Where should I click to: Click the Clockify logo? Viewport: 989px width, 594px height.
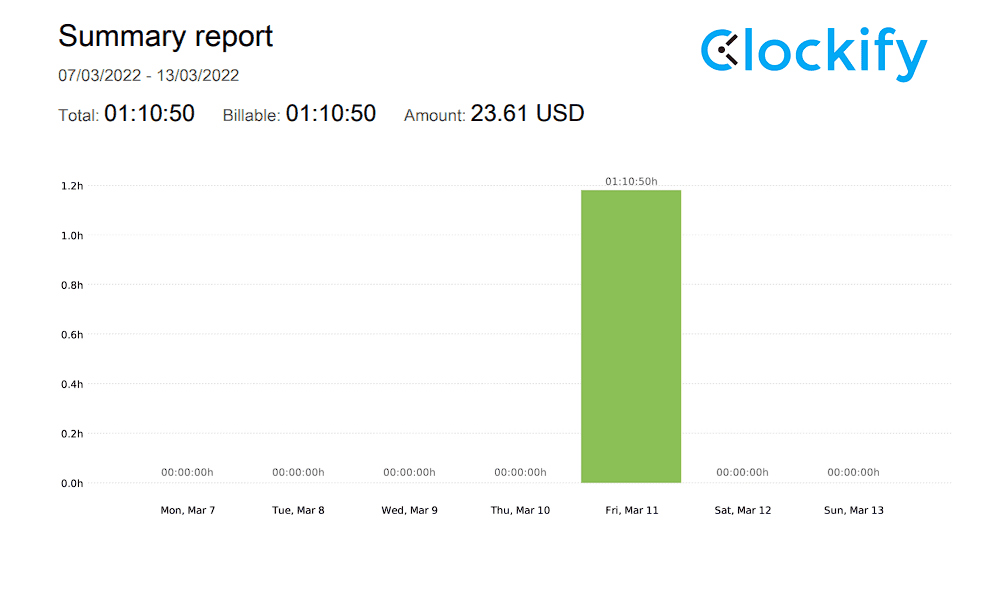(813, 52)
